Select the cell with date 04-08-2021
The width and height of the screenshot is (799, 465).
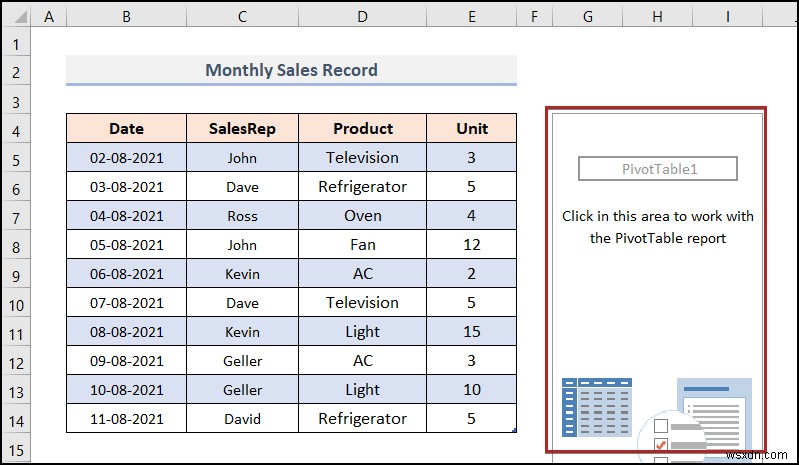[126, 215]
